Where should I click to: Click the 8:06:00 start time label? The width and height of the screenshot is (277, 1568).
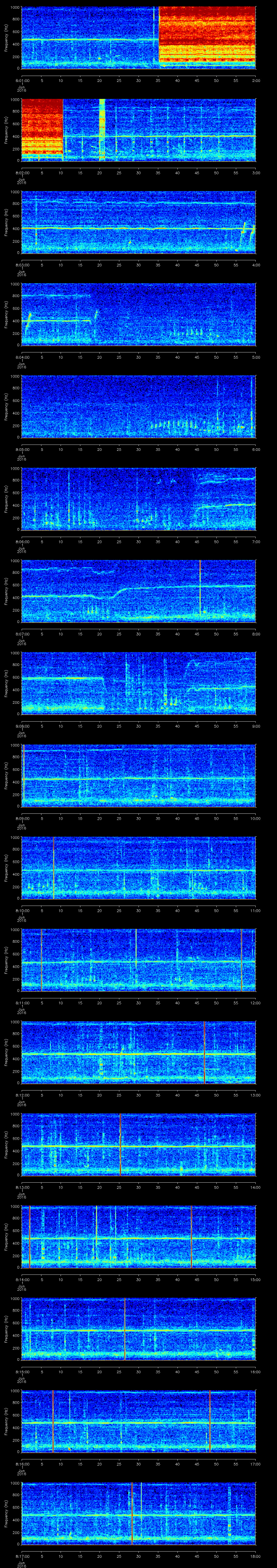(22, 542)
